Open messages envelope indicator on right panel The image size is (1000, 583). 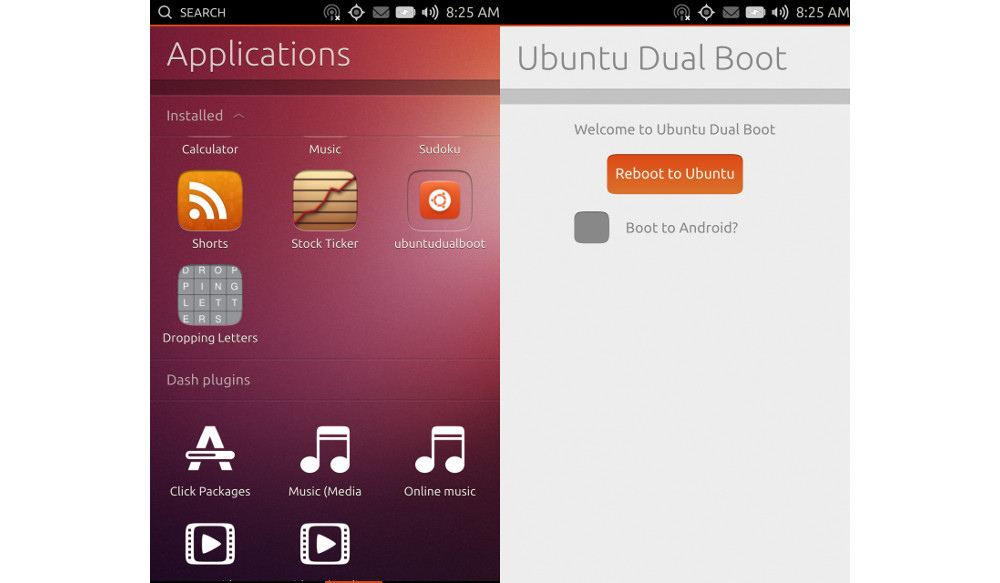click(x=731, y=13)
